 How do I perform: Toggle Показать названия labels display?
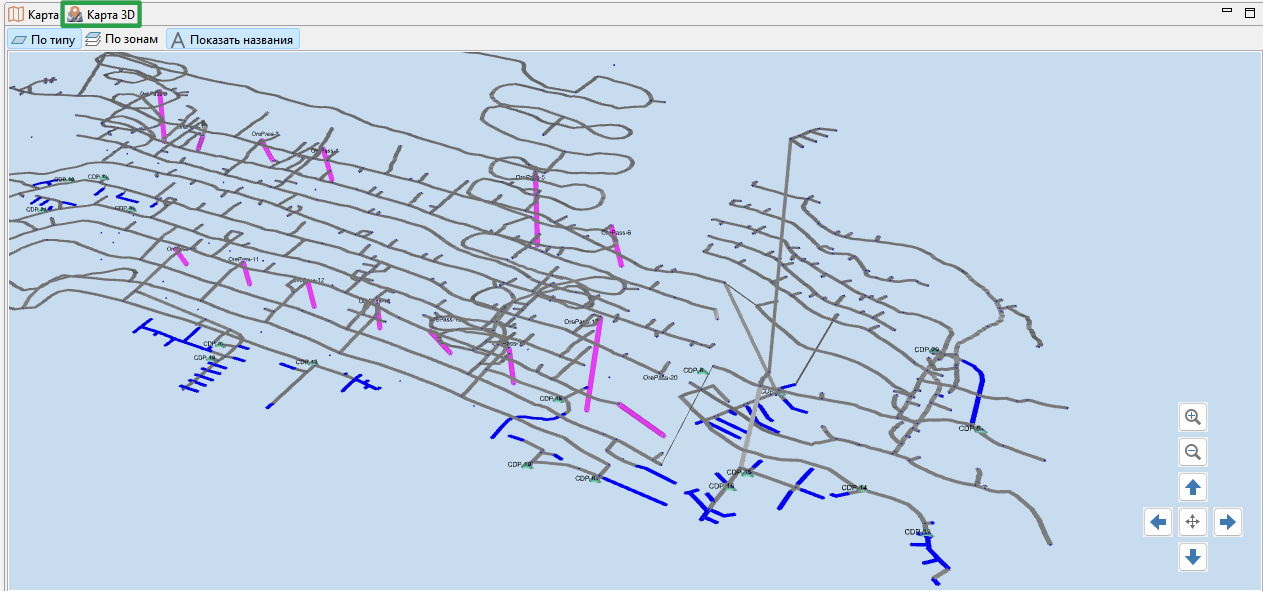click(232, 39)
